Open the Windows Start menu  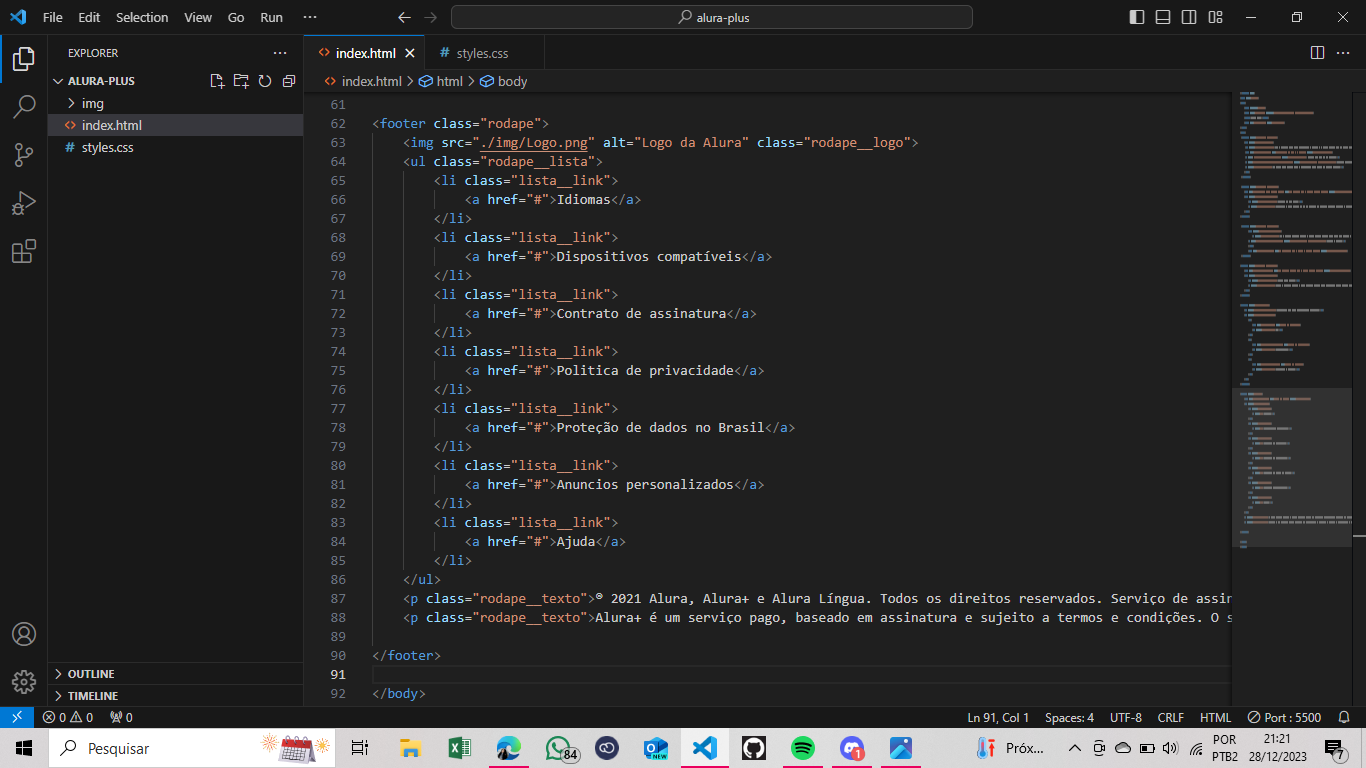coord(24,748)
